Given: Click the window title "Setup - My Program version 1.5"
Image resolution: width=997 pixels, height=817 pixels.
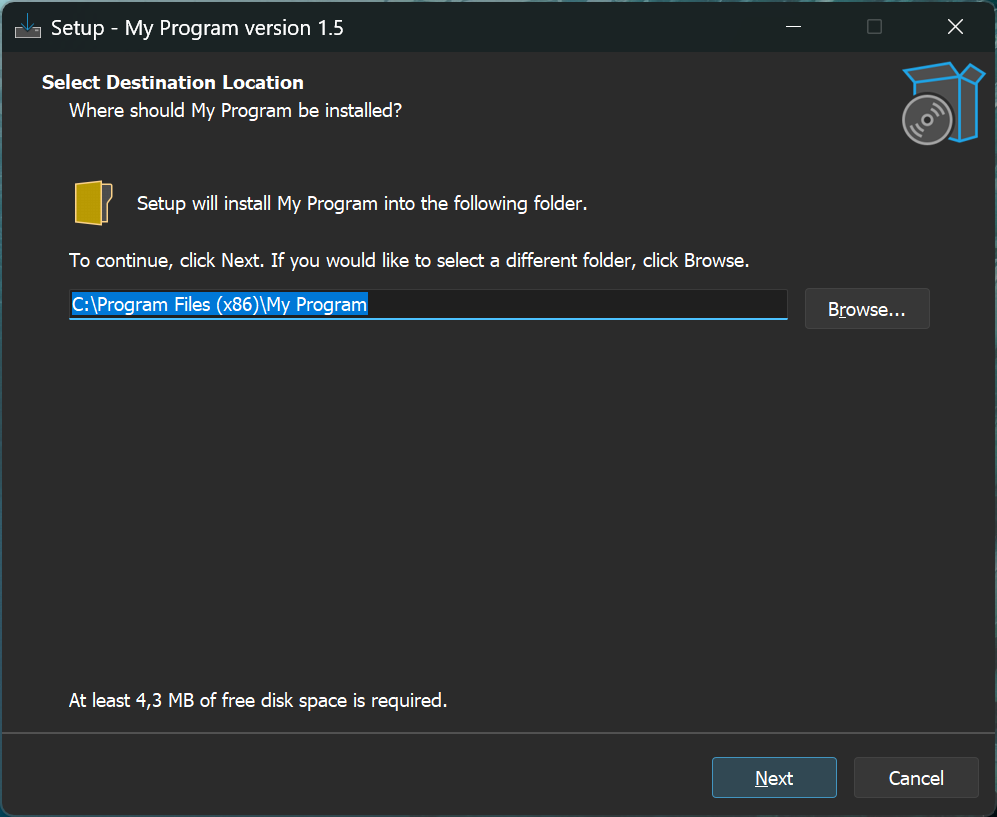Looking at the screenshot, I should click(197, 28).
